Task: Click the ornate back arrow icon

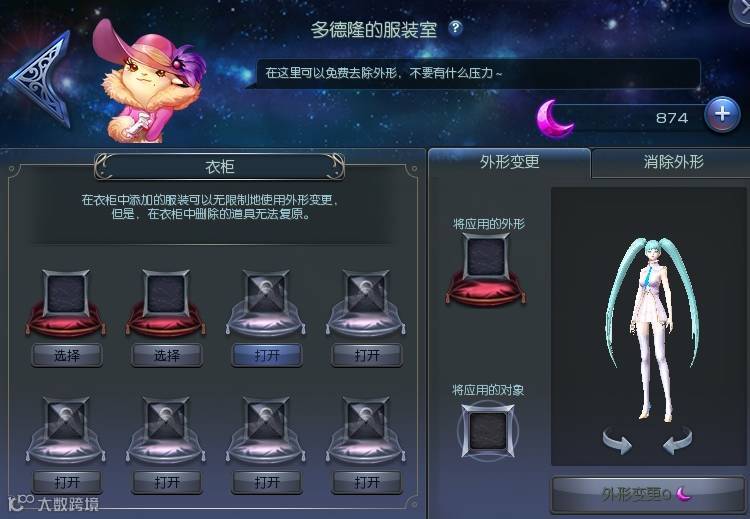Action: [41, 79]
